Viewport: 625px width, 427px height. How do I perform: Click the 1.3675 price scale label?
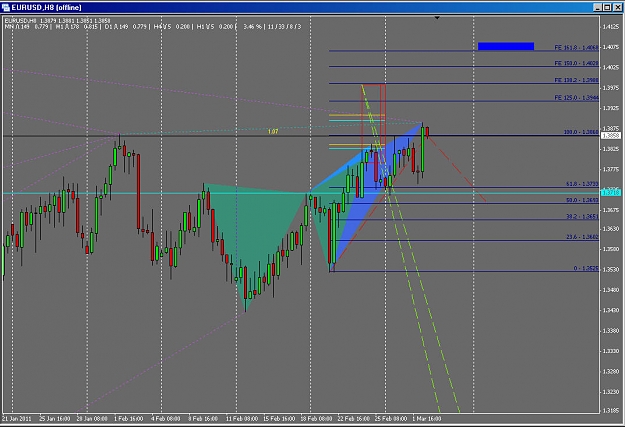point(611,210)
